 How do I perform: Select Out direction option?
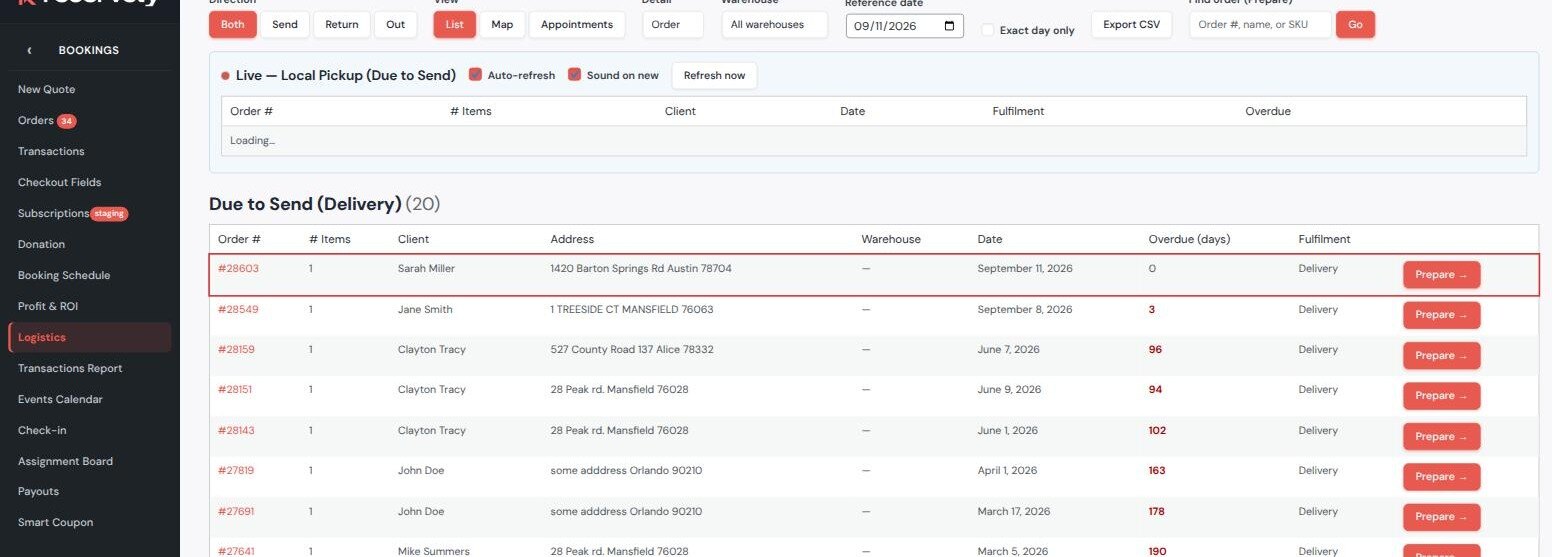[x=396, y=25]
